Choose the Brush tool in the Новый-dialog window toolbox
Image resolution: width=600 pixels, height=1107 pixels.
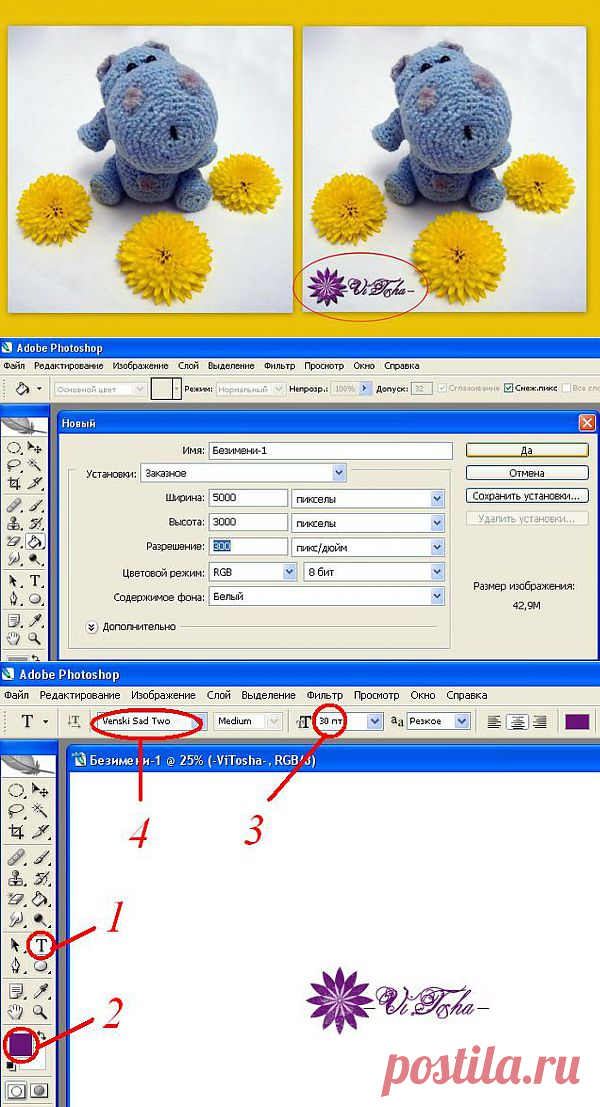35,505
